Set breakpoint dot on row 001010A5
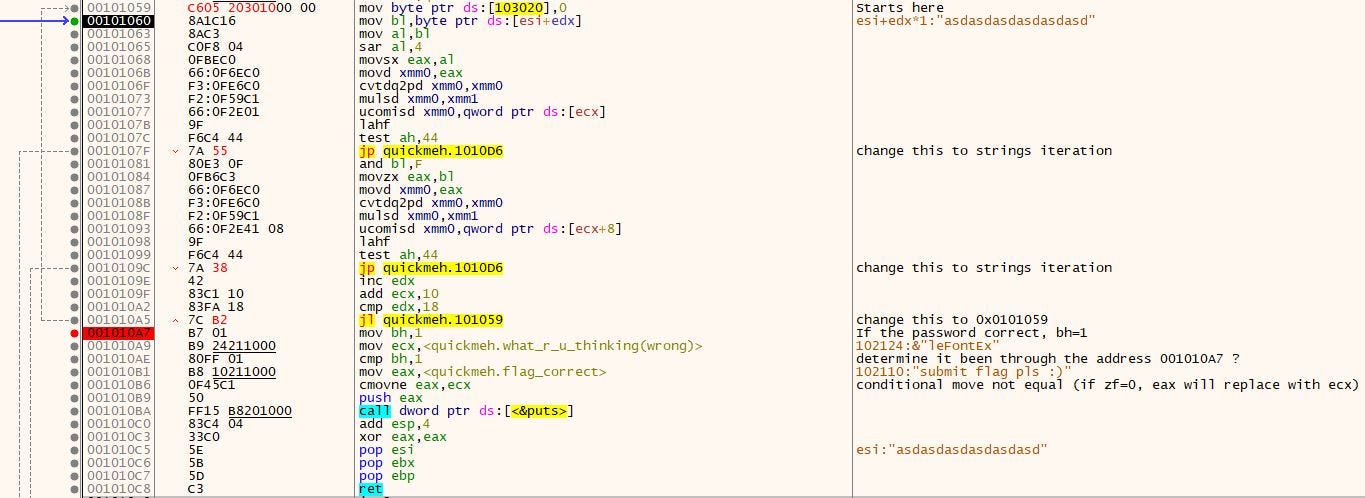1365x498 pixels. (x=74, y=320)
